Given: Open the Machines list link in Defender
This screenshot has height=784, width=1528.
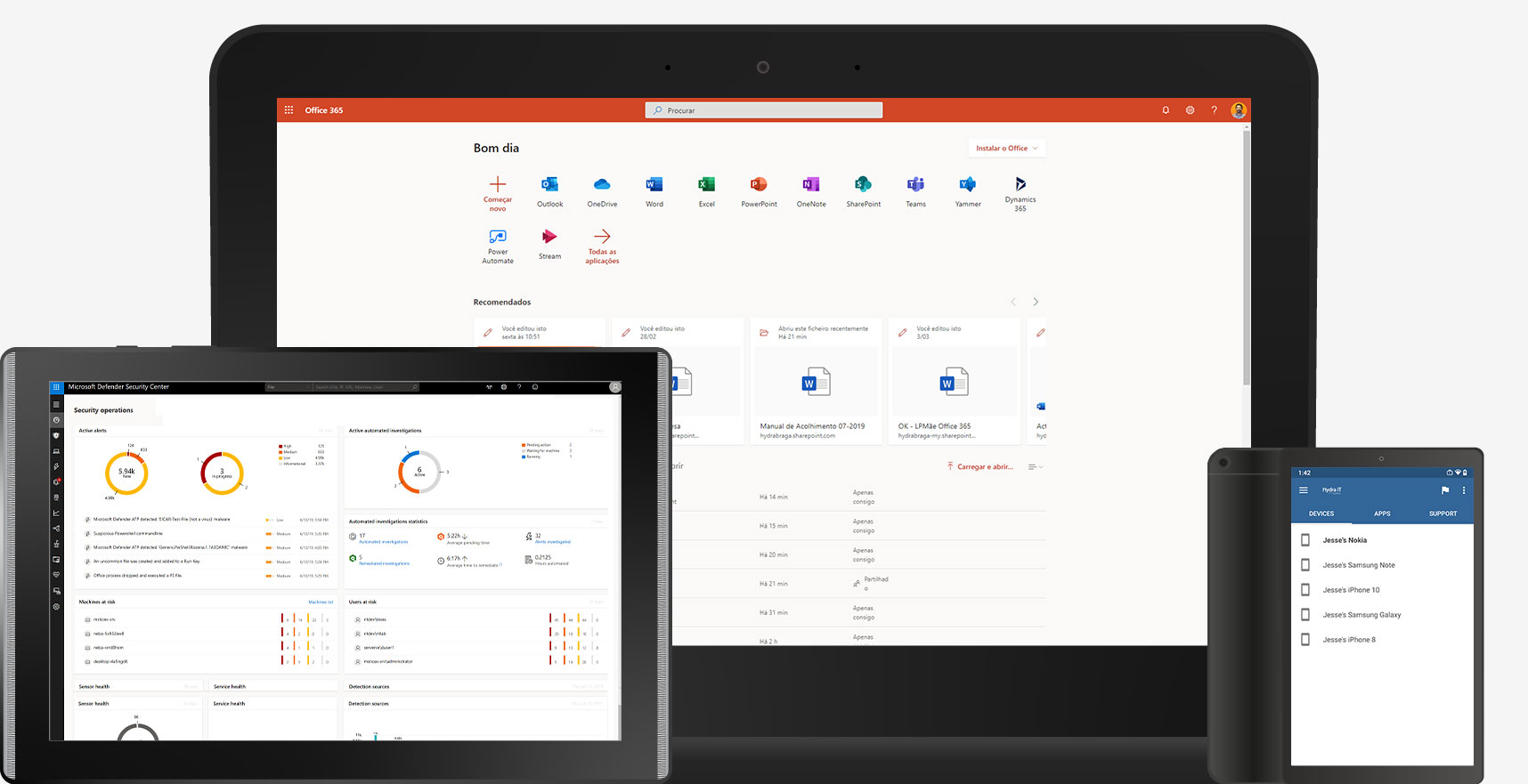Looking at the screenshot, I should (x=321, y=602).
